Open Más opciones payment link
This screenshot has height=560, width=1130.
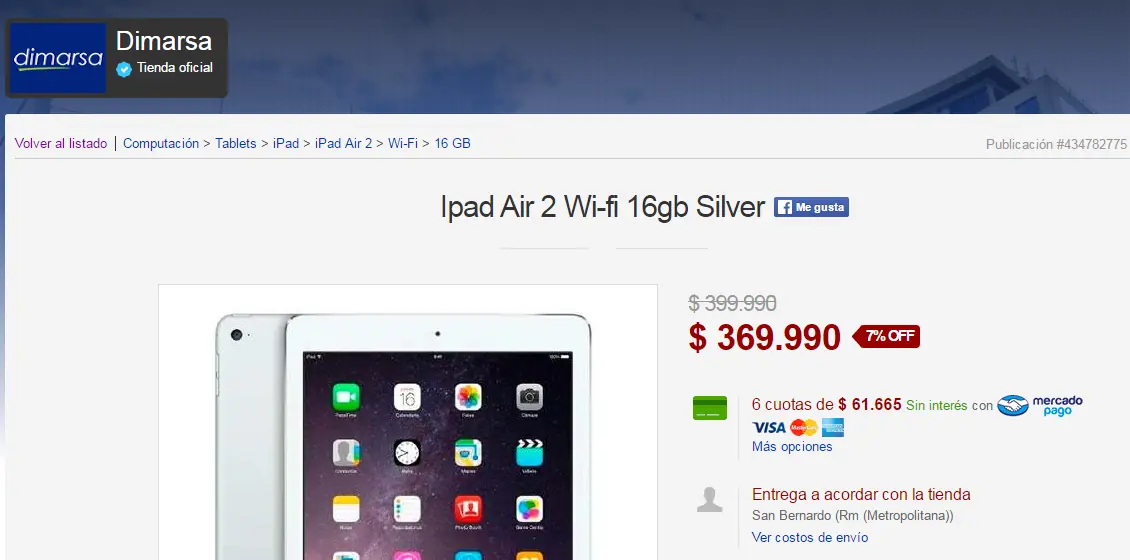point(792,447)
